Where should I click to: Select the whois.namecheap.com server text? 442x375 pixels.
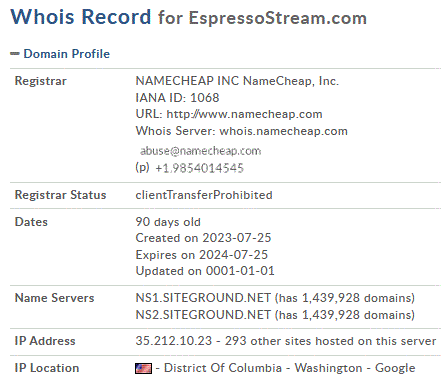point(283,131)
